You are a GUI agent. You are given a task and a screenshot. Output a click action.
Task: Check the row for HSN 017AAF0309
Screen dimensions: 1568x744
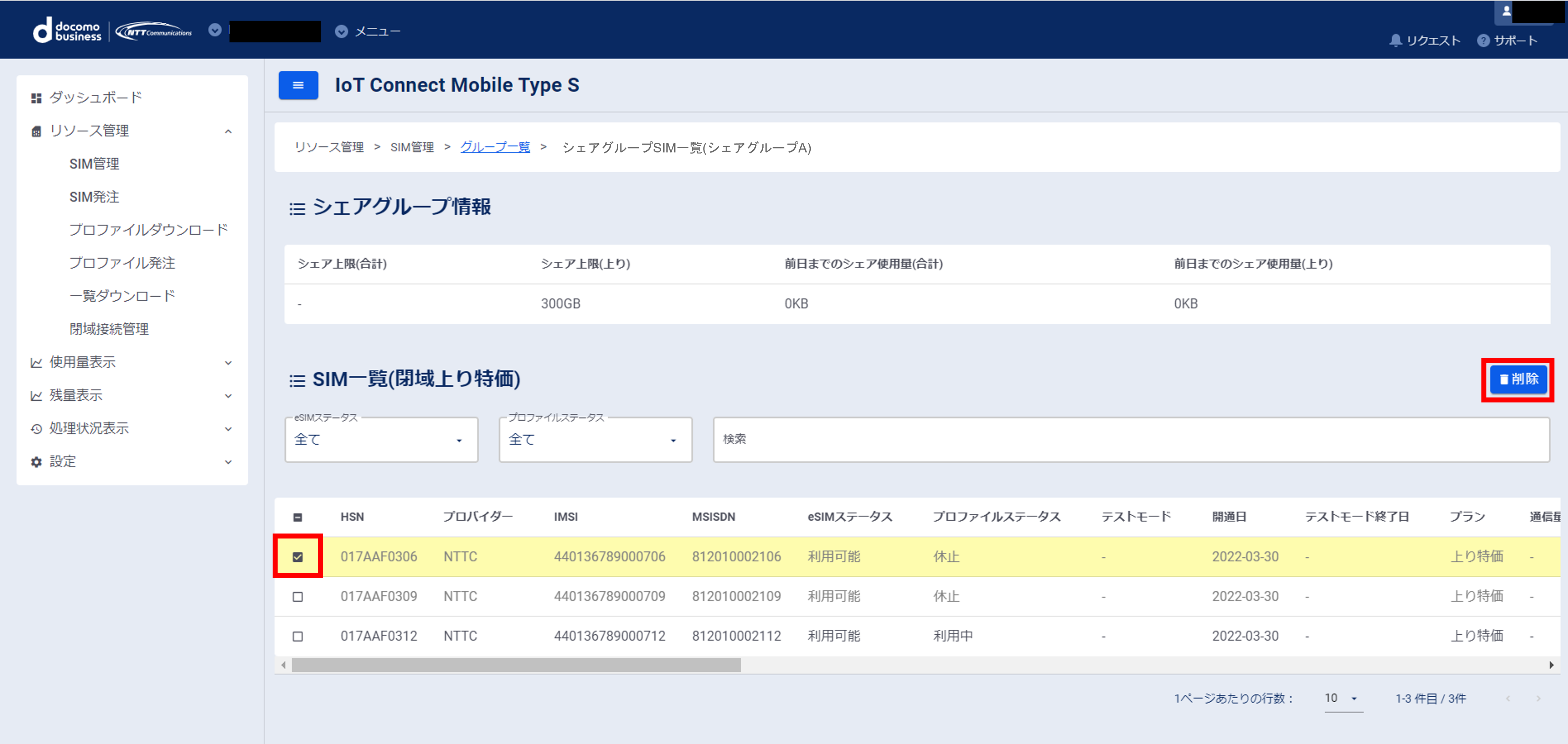[298, 596]
